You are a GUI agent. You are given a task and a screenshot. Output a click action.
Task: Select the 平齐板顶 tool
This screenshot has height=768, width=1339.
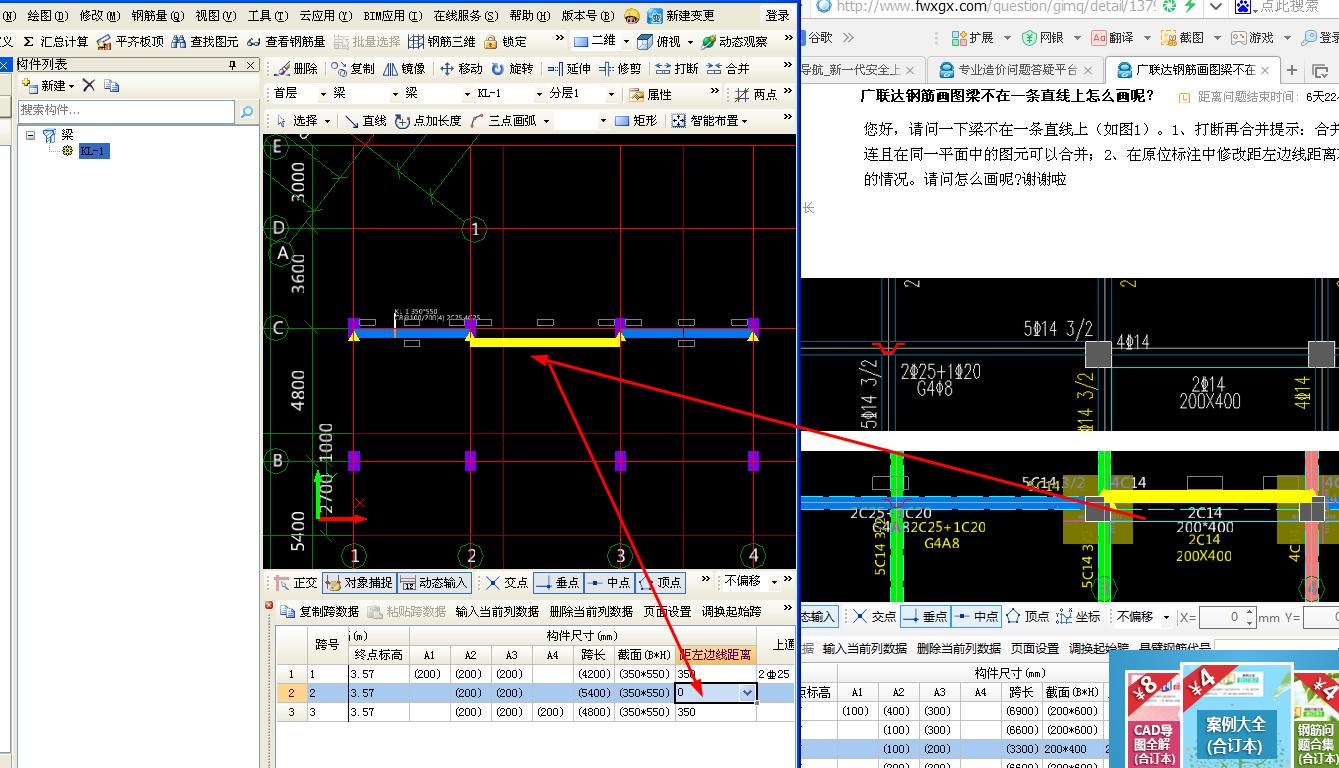click(129, 42)
